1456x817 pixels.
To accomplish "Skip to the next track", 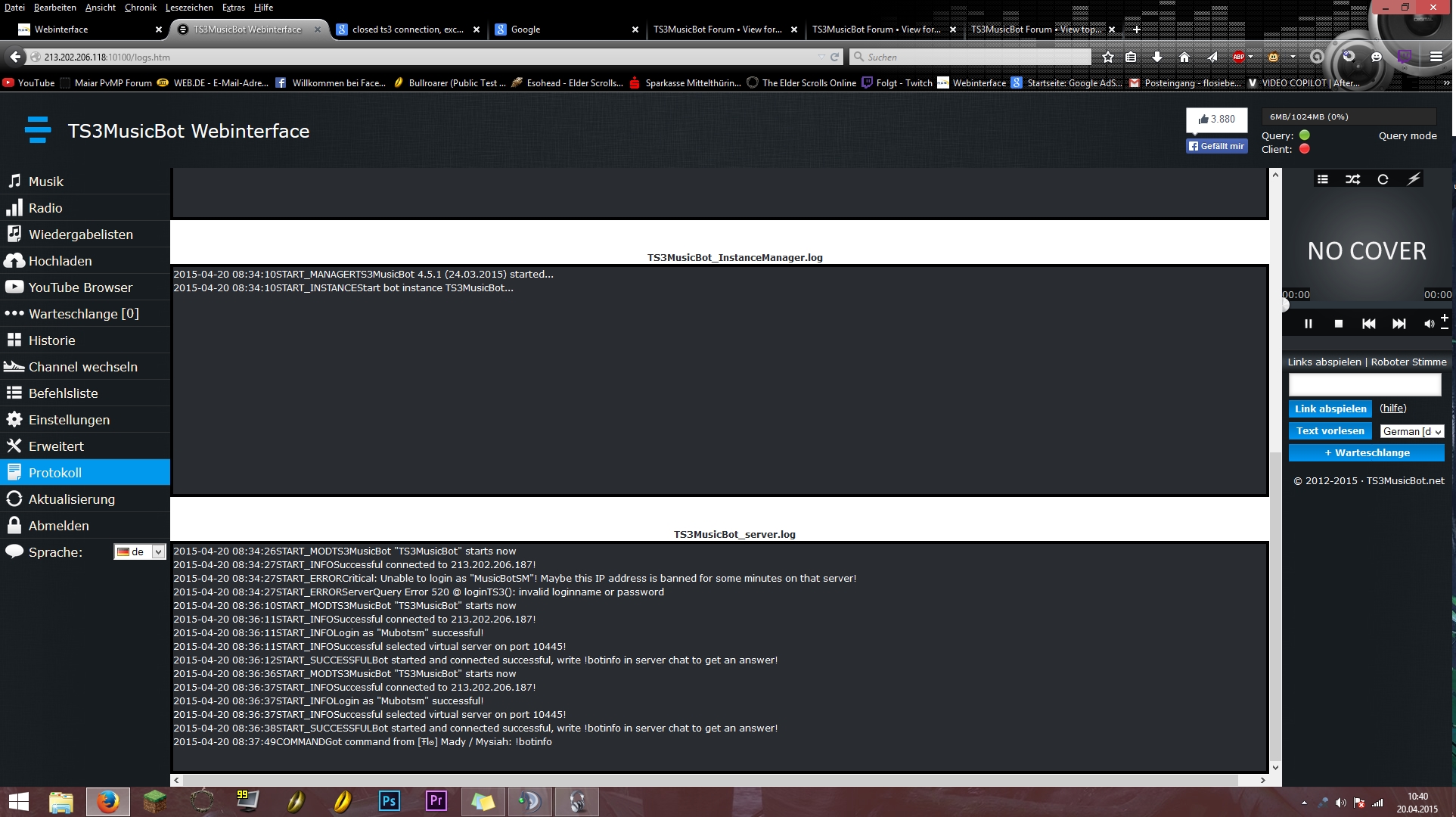I will coord(1399,324).
